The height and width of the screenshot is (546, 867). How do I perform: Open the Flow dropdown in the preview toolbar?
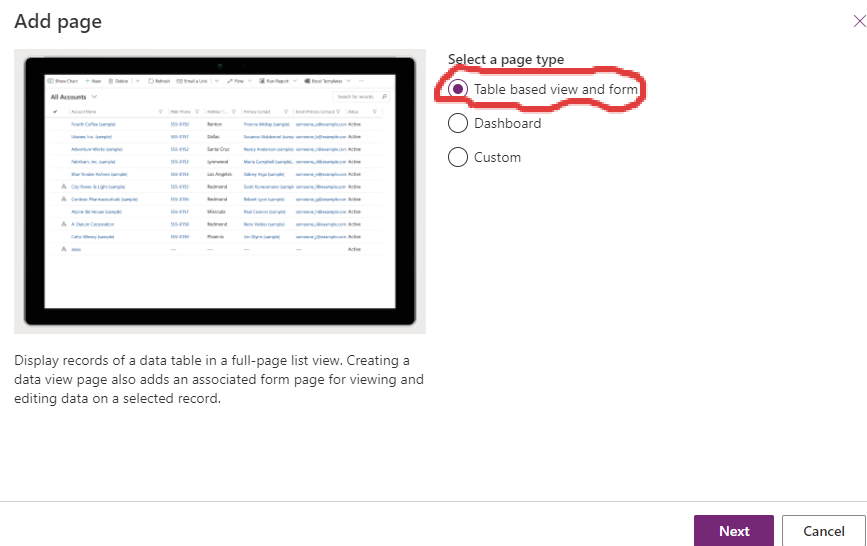(x=248, y=80)
